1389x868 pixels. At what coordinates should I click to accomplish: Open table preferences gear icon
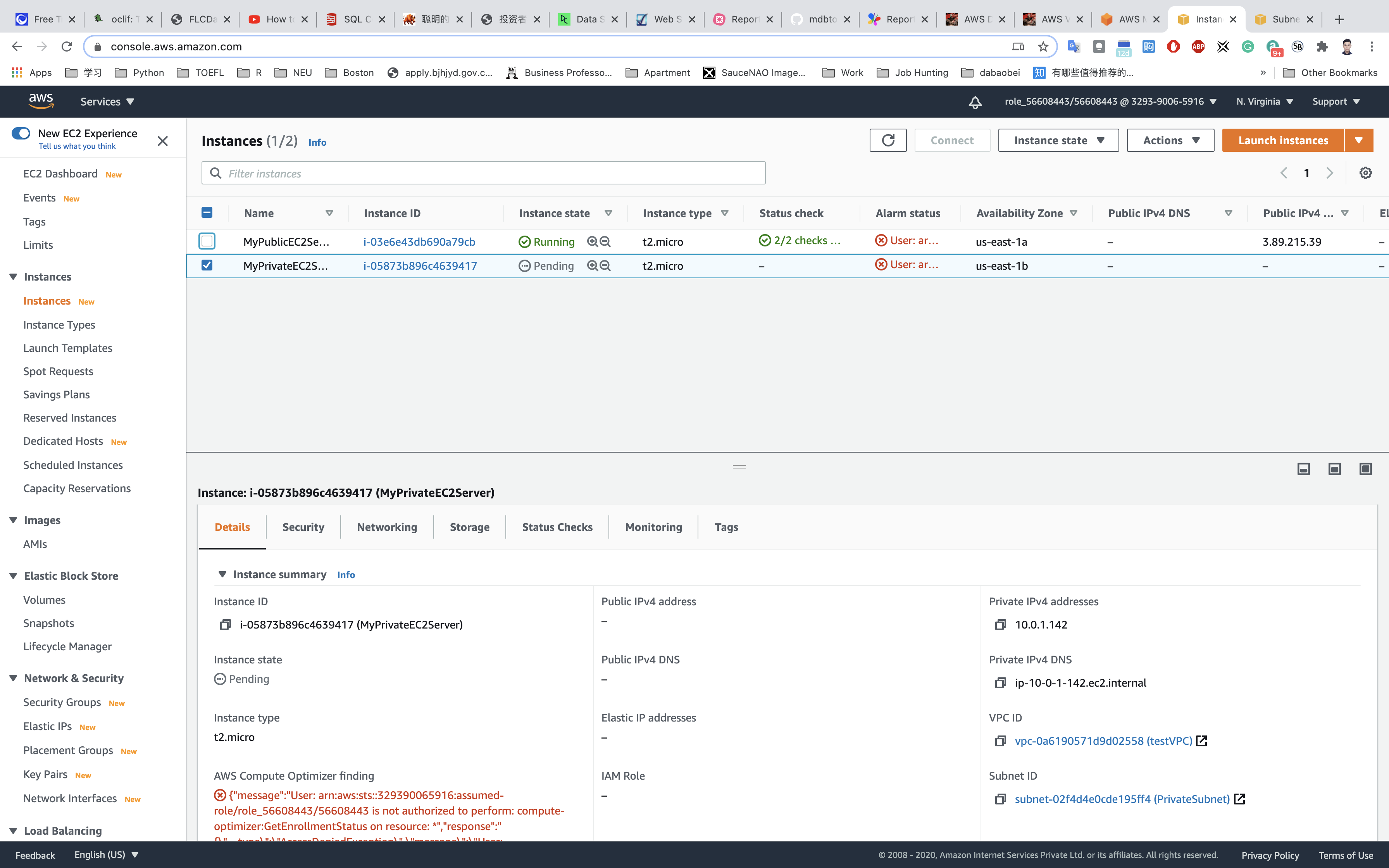[1365, 173]
